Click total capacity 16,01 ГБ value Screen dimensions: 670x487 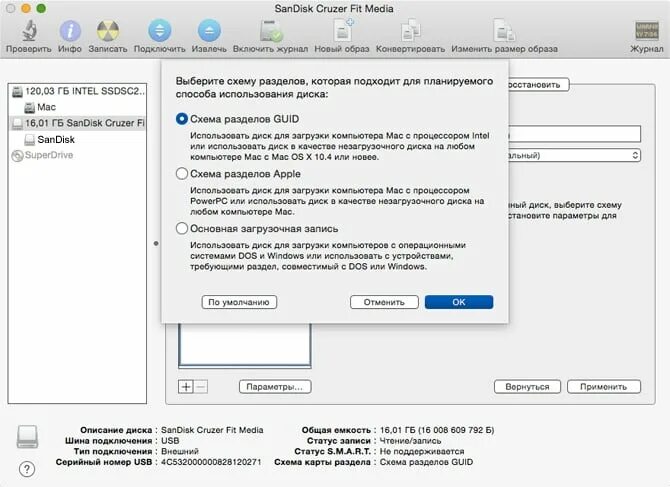[x=437, y=430]
